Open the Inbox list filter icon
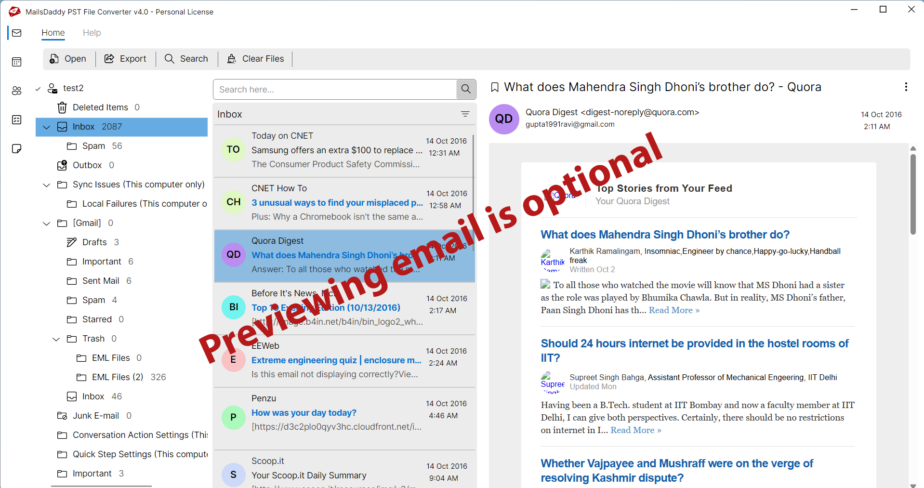The height and width of the screenshot is (488, 924). (x=465, y=115)
